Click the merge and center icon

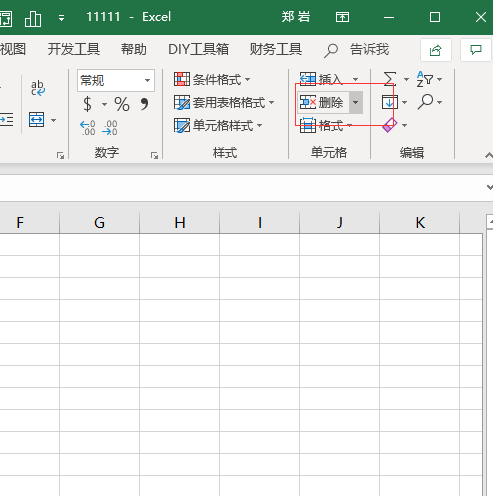tap(36, 119)
